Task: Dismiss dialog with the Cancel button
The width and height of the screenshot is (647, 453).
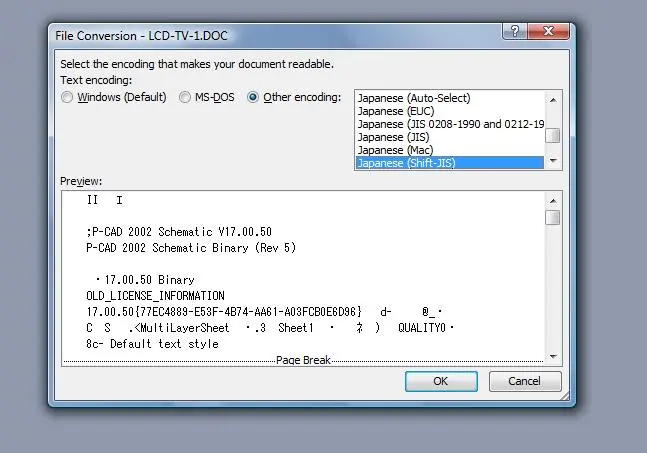Action: click(x=525, y=381)
